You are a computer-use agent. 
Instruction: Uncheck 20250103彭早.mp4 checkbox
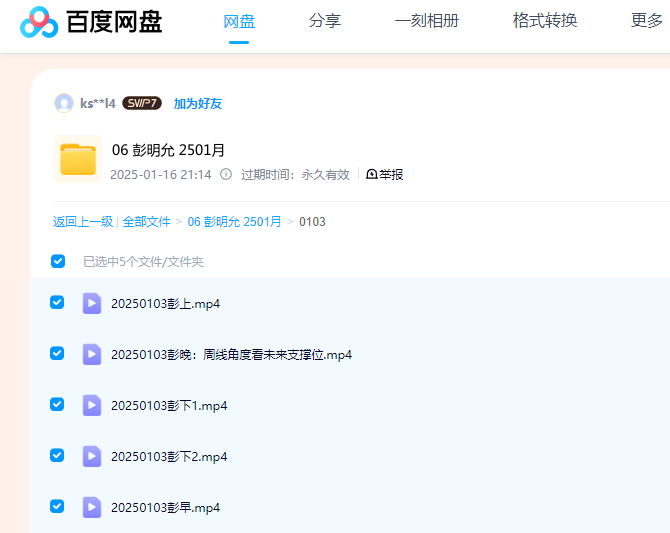click(57, 506)
